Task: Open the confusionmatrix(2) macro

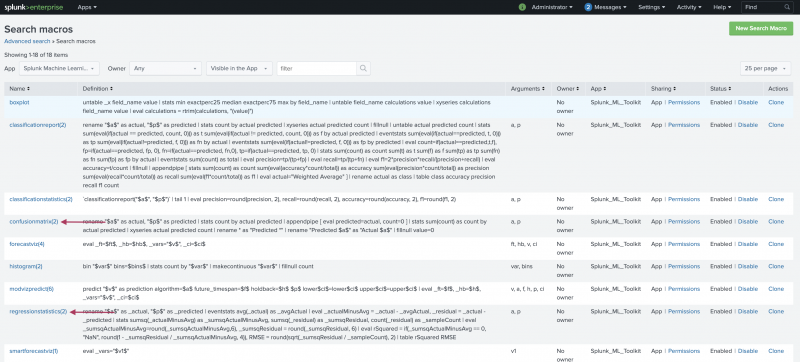Action: 34,222
